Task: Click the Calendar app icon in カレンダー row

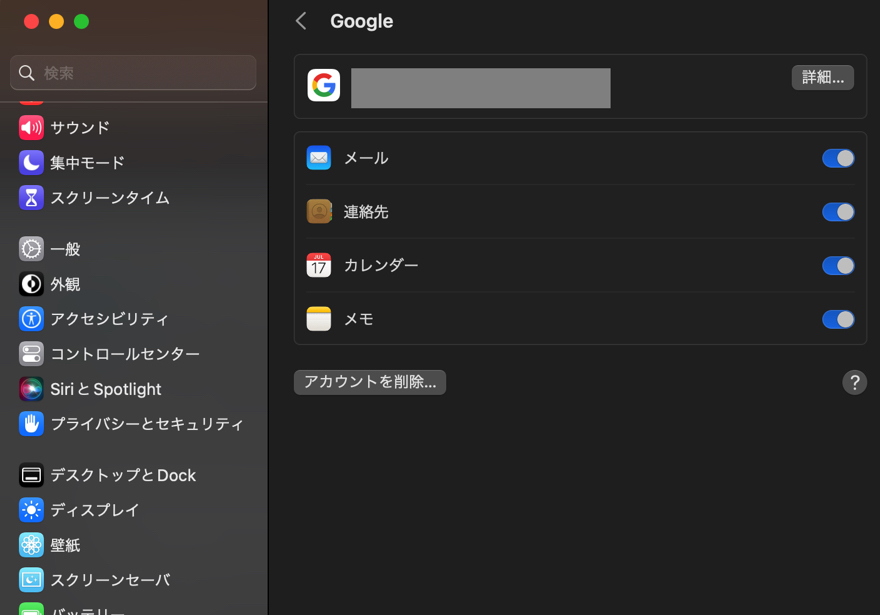Action: click(319, 265)
